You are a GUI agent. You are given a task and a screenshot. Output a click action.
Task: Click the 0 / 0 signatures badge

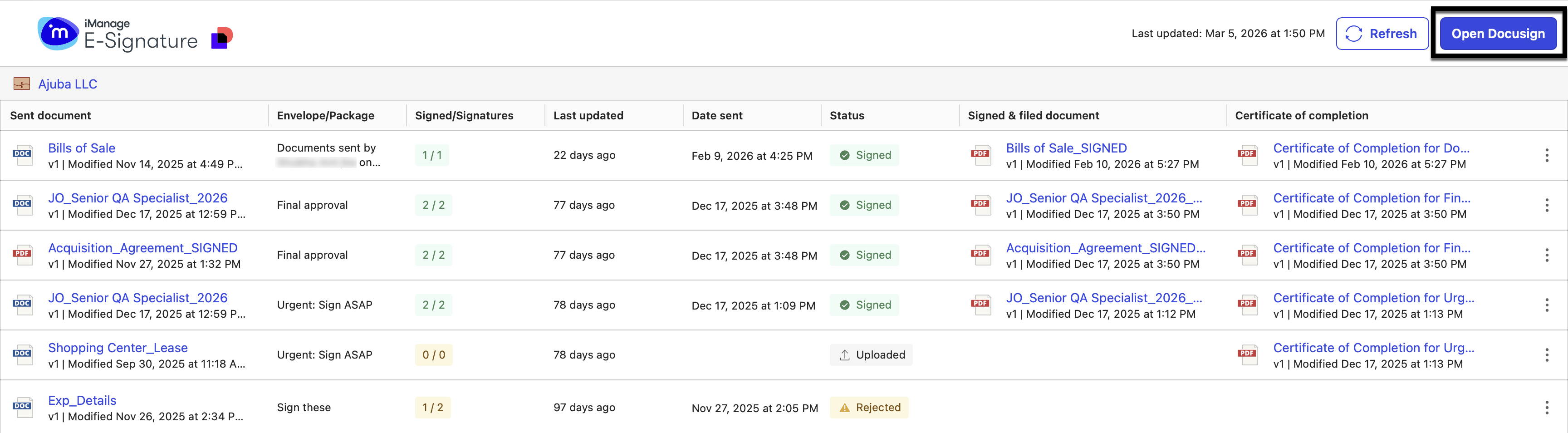point(434,355)
